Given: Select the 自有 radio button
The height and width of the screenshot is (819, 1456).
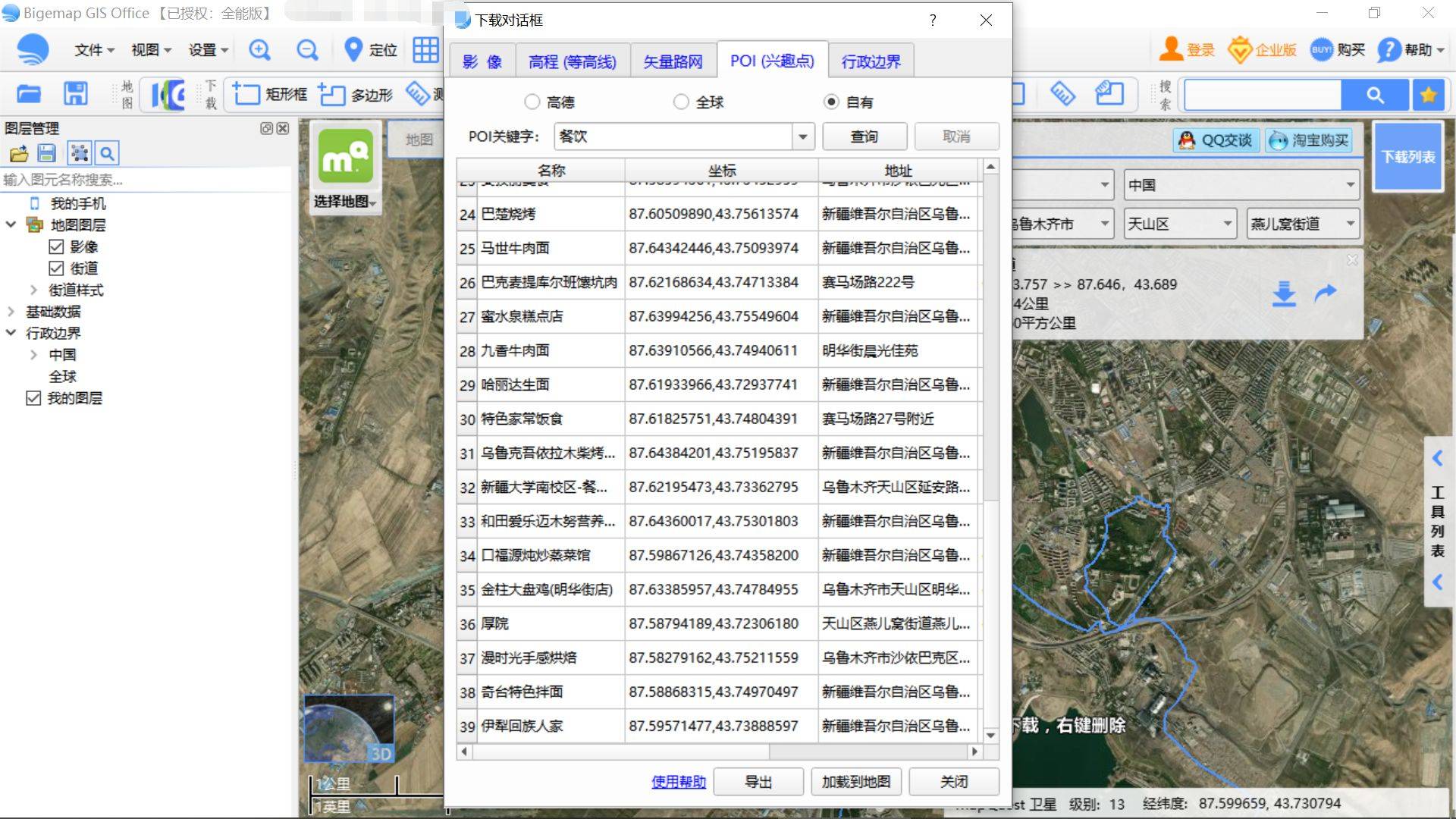Looking at the screenshot, I should pyautogui.click(x=832, y=102).
